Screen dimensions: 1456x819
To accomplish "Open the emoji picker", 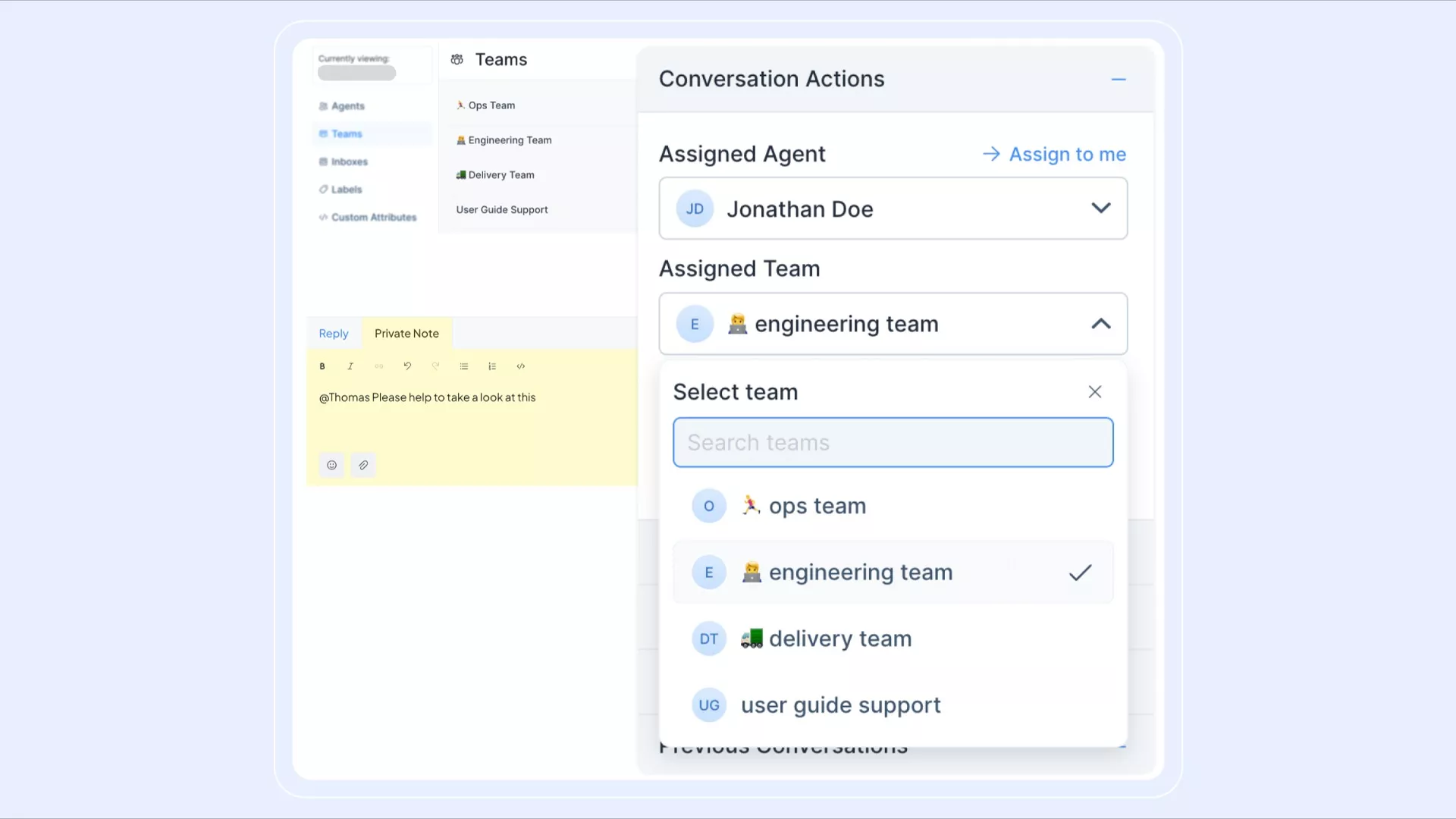I will pyautogui.click(x=331, y=466).
